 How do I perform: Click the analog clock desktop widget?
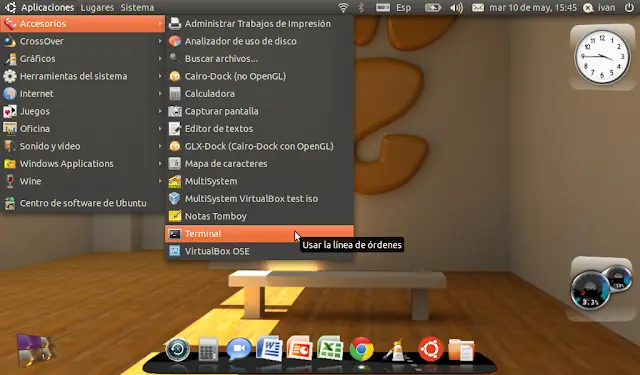pos(602,57)
